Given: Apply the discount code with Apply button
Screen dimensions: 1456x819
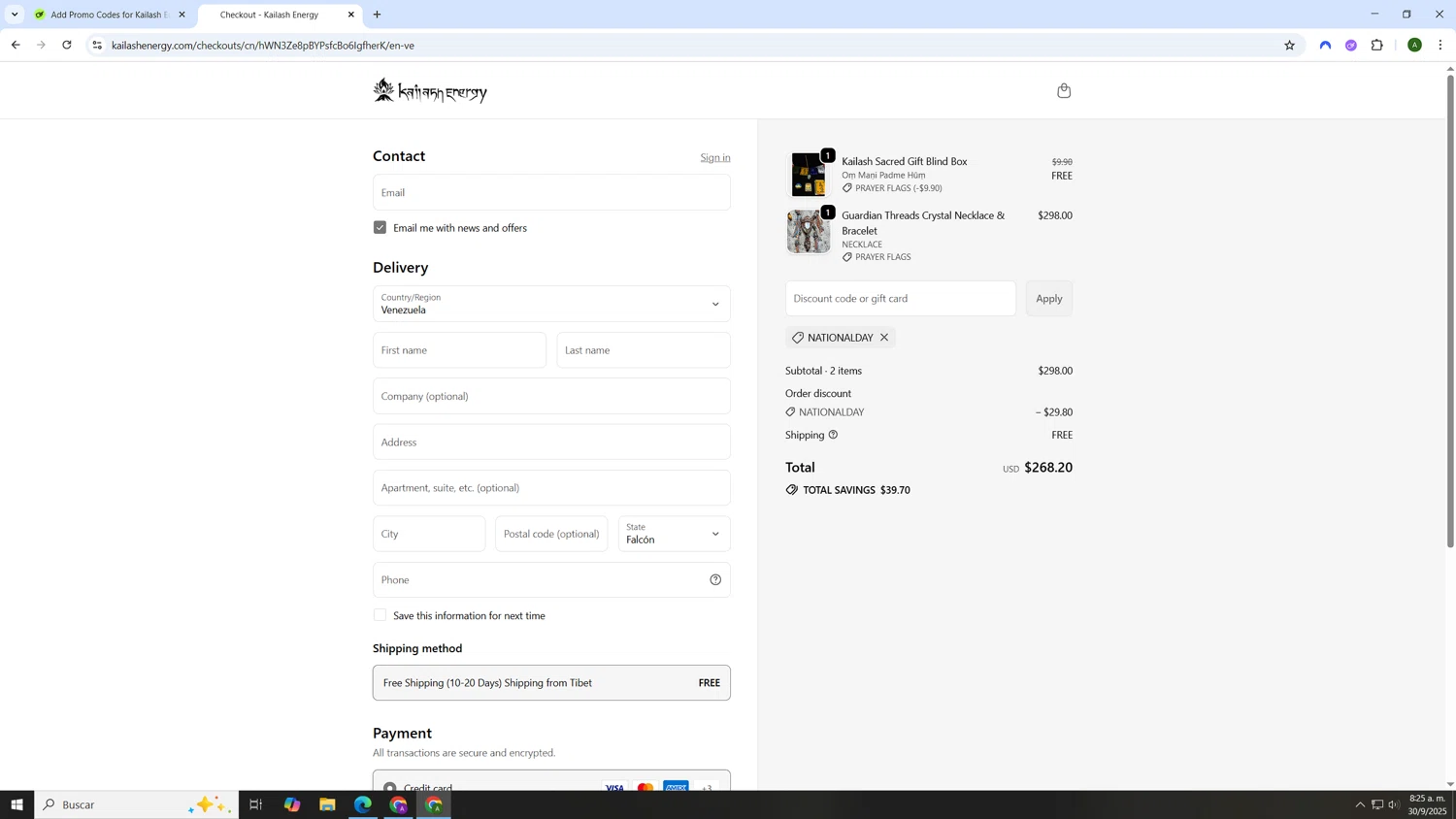Looking at the screenshot, I should (1049, 298).
